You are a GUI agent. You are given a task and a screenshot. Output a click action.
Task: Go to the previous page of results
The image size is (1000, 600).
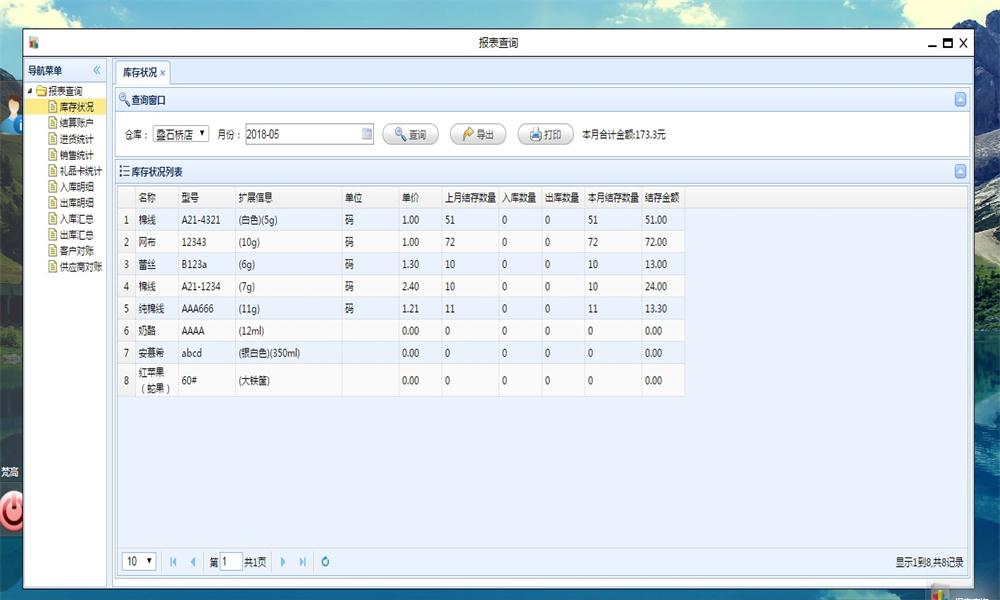tap(193, 562)
